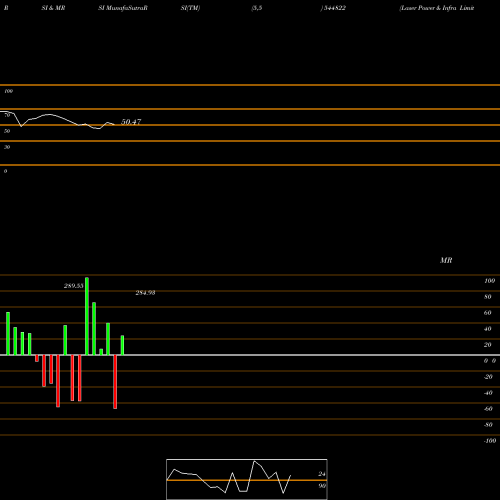
Task: Click the Laser Power & Infra title text
Action: tap(437, 8)
